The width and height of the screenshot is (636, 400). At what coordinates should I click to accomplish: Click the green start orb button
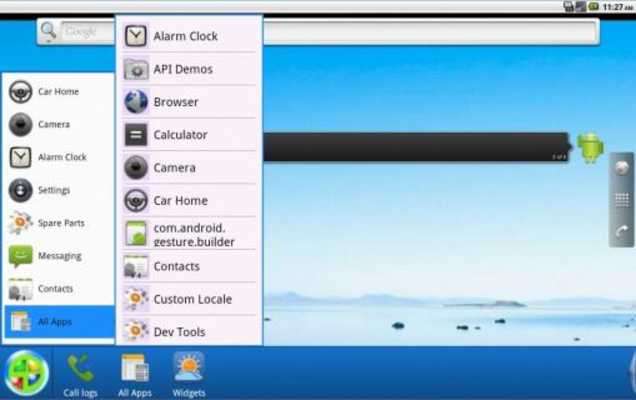point(26,374)
